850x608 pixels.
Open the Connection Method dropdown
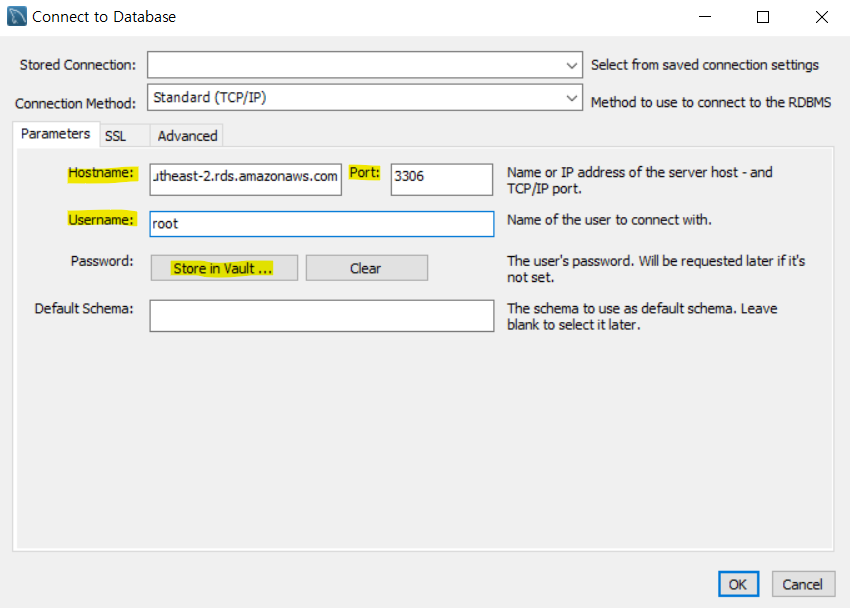[x=365, y=98]
